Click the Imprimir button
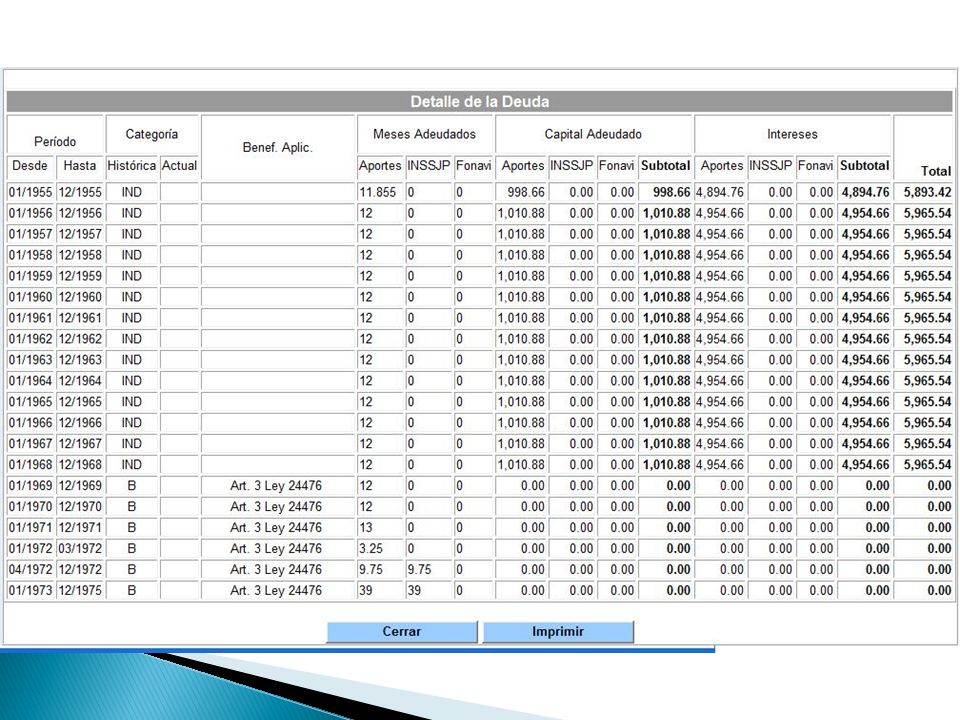The height and width of the screenshot is (720, 960). click(558, 632)
